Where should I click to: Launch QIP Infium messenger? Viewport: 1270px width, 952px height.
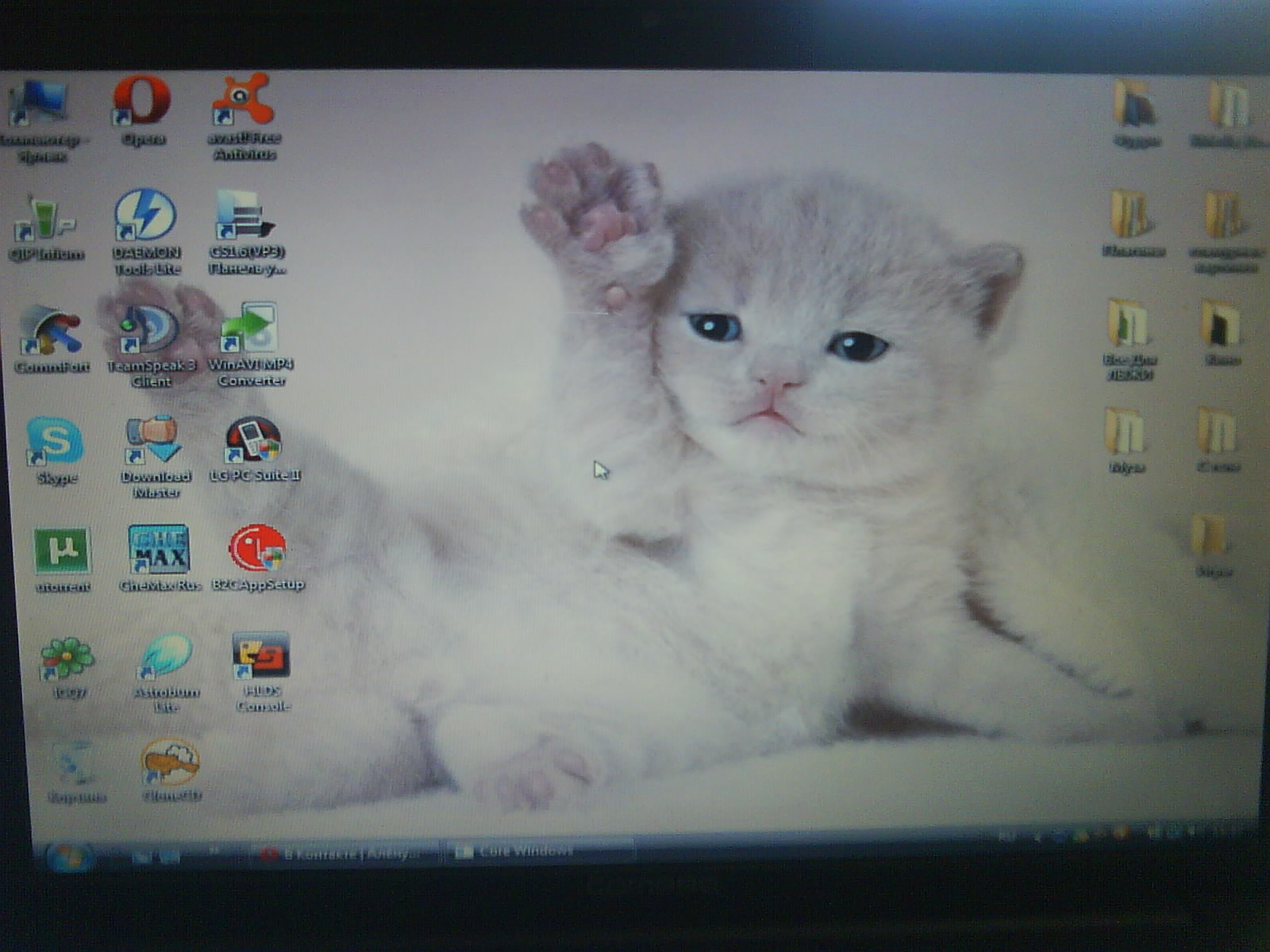(44, 220)
